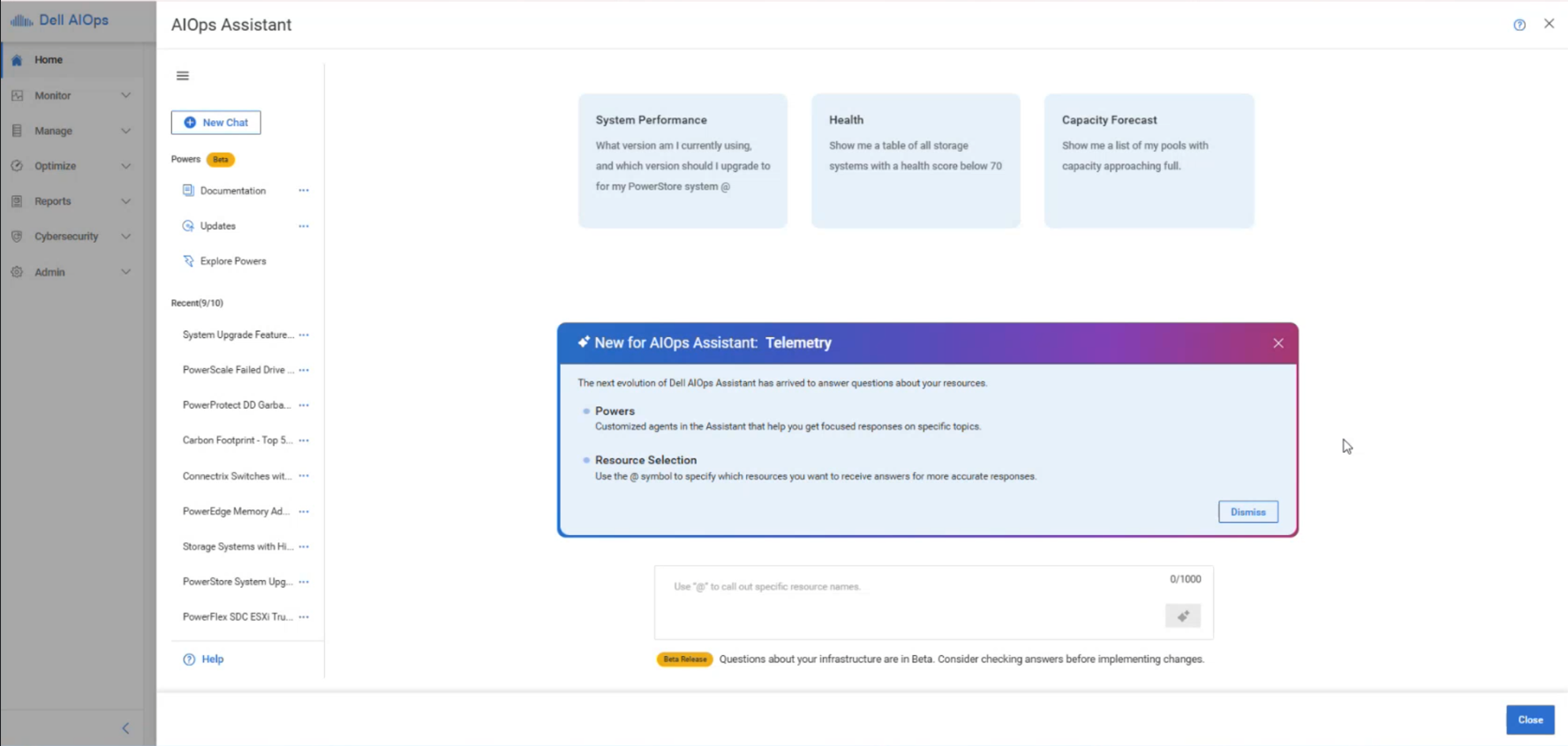Open the Help link in sidebar
This screenshot has height=746, width=1568.
coord(212,659)
